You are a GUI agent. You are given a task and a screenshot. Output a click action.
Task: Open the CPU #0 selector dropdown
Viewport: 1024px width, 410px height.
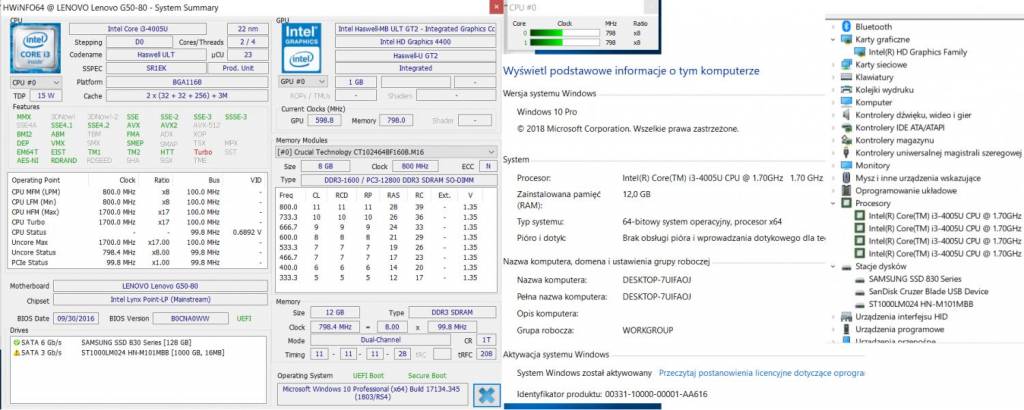[x=36, y=82]
